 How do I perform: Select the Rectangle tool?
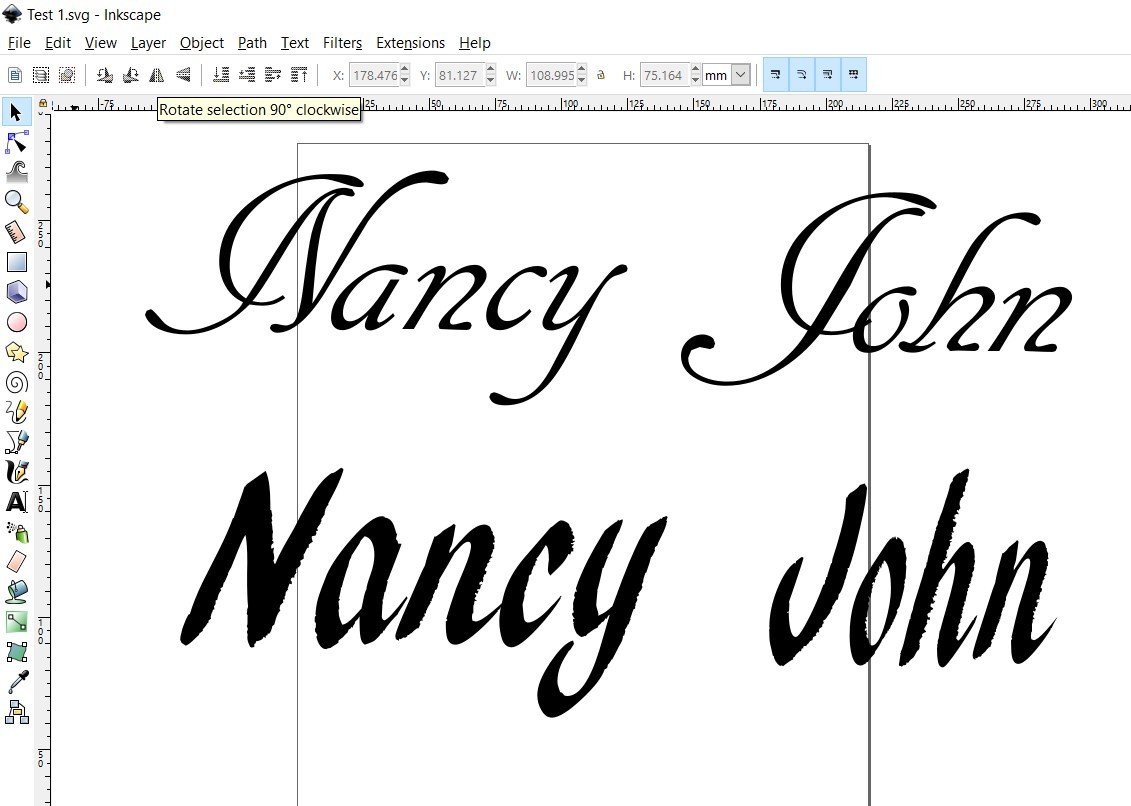click(x=17, y=262)
